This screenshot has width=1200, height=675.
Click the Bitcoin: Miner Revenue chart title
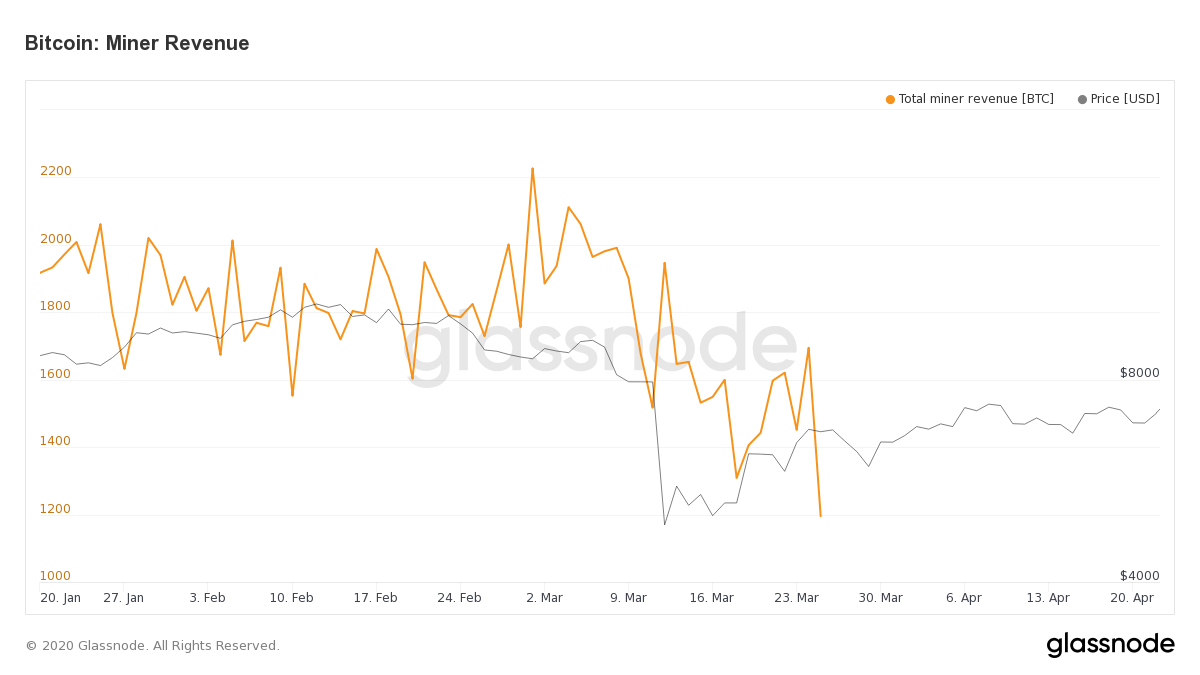click(137, 43)
